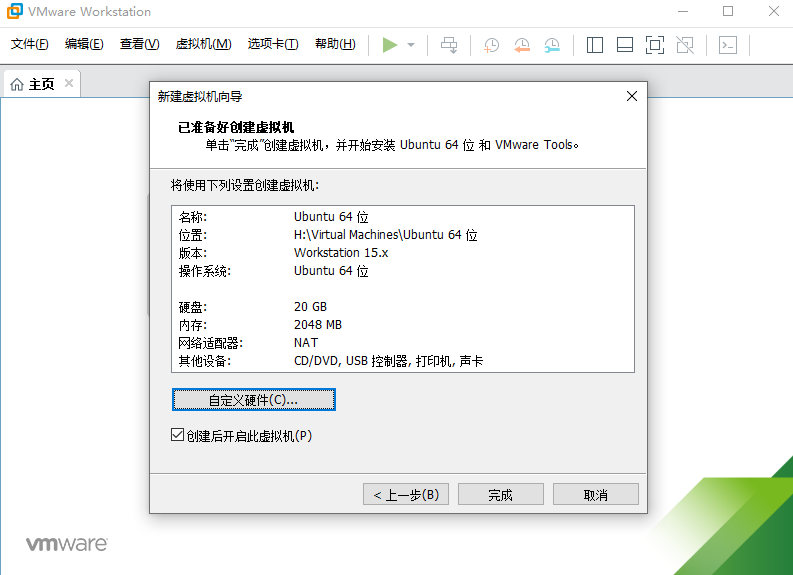This screenshot has width=793, height=575.
Task: Close the 主页 tab with its x
Action: click(69, 83)
